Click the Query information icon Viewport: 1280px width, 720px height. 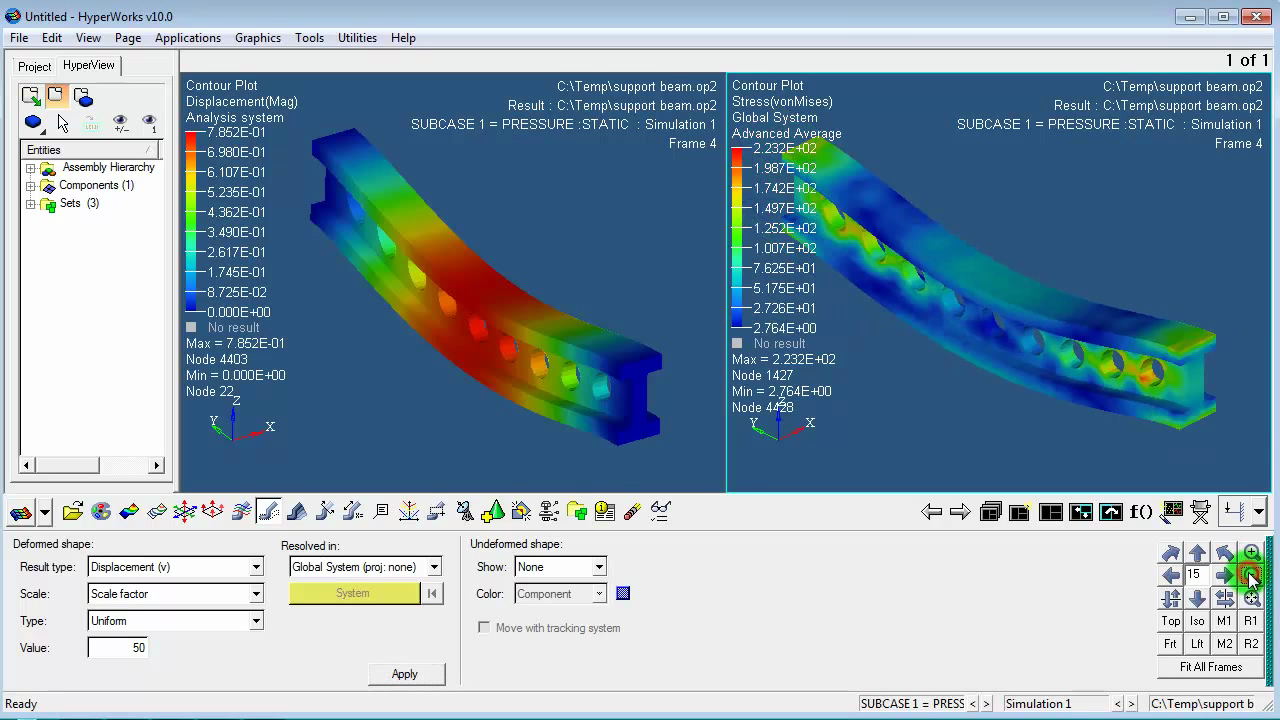tap(604, 512)
